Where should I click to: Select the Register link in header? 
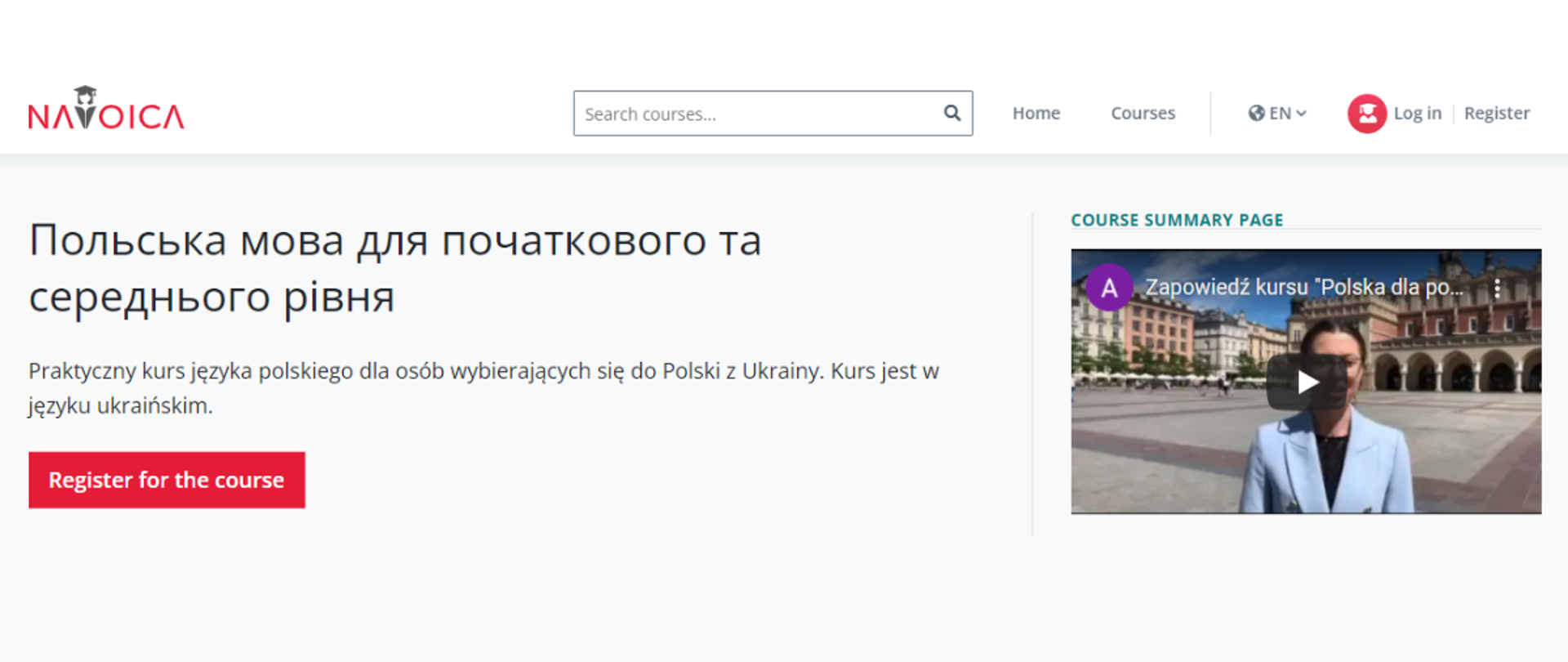1496,113
